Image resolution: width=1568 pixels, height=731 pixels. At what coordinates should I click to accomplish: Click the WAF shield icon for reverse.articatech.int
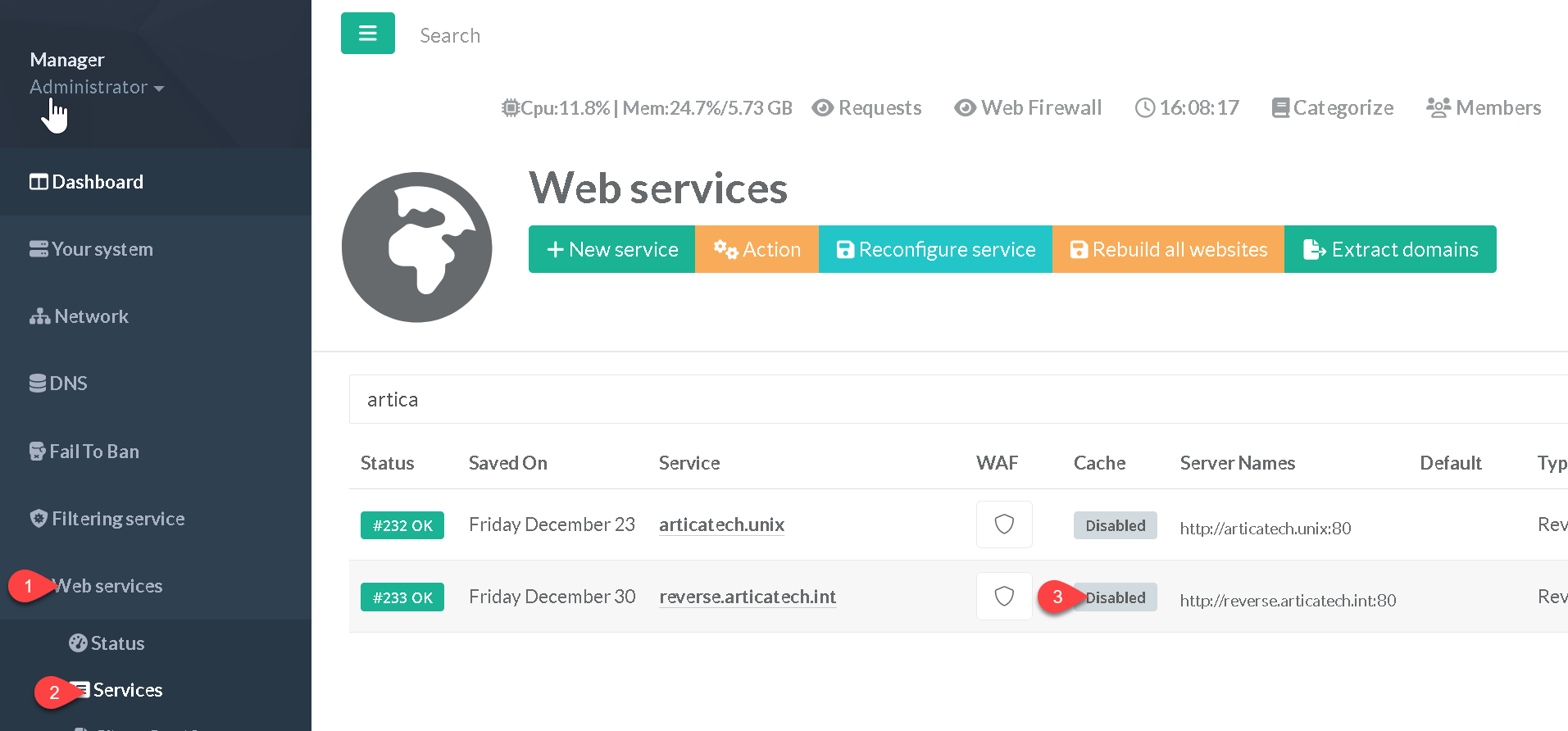tap(1004, 597)
